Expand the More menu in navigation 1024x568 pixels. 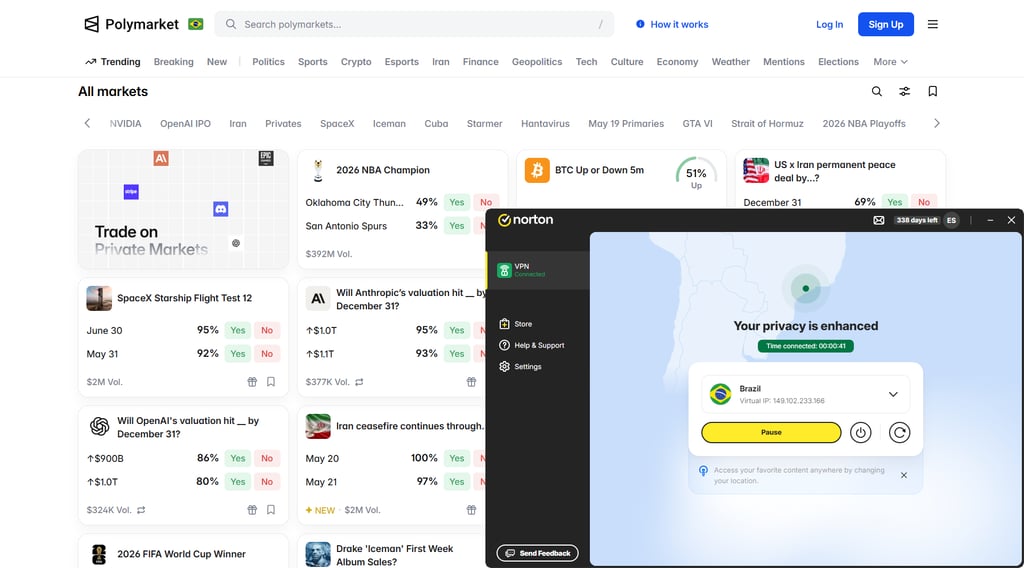(x=890, y=62)
